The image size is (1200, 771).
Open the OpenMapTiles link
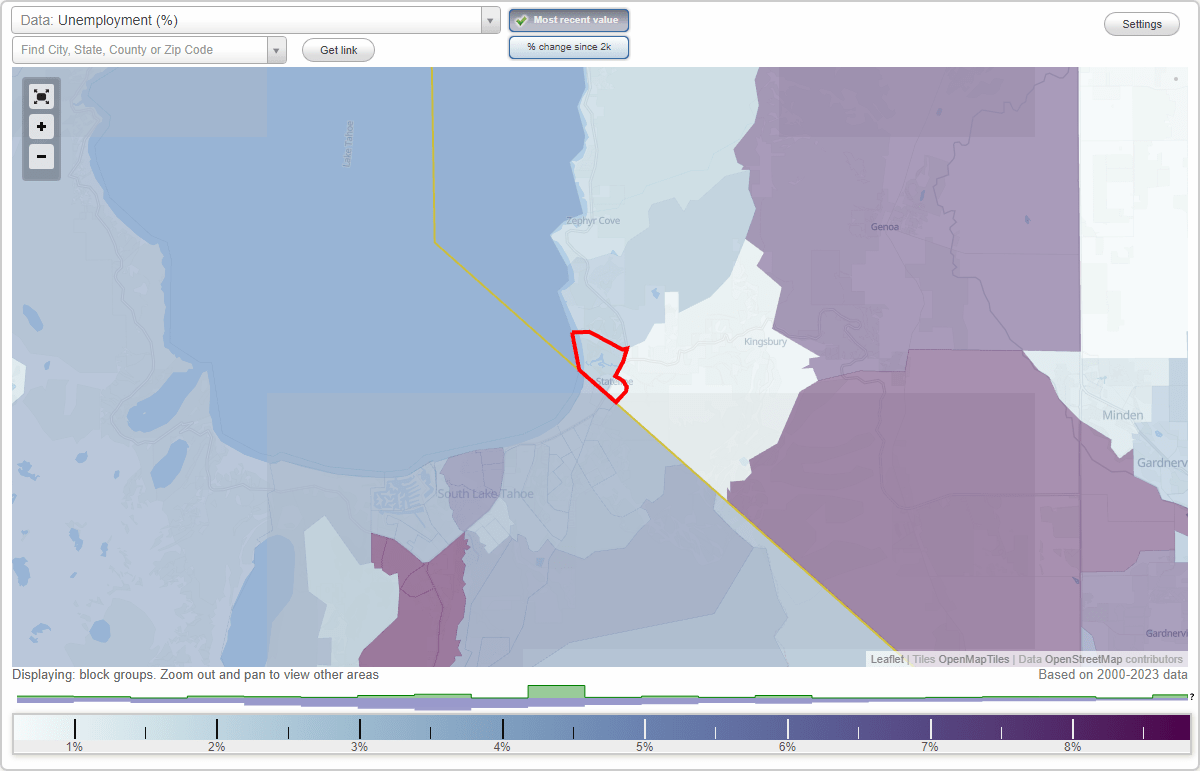pos(973,659)
